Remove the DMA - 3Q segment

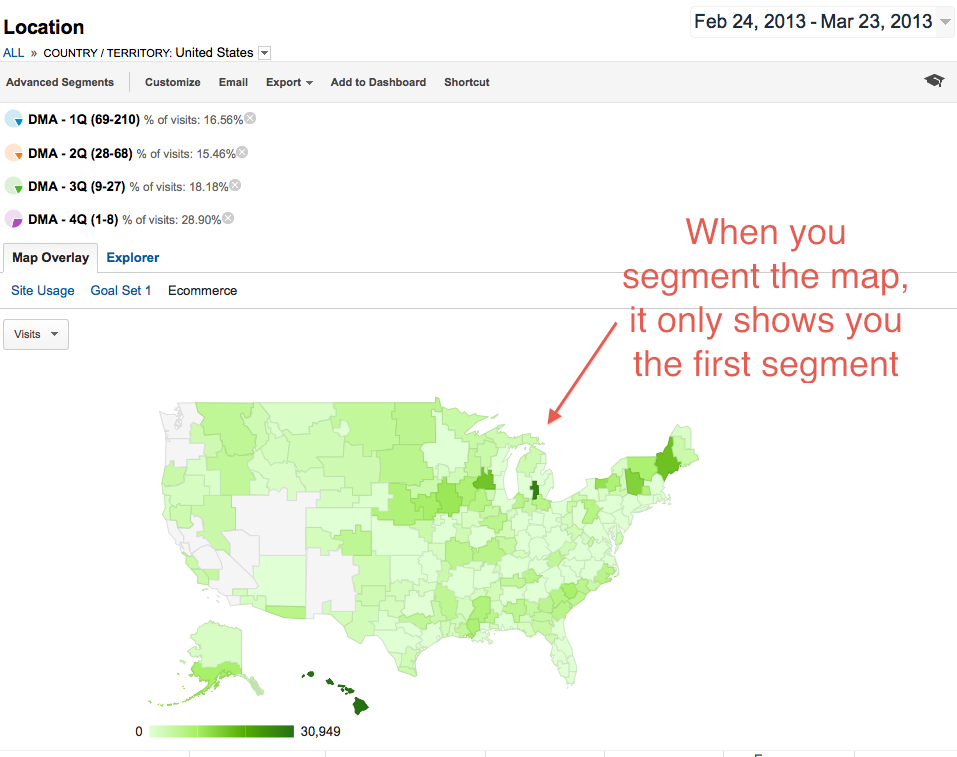point(235,185)
